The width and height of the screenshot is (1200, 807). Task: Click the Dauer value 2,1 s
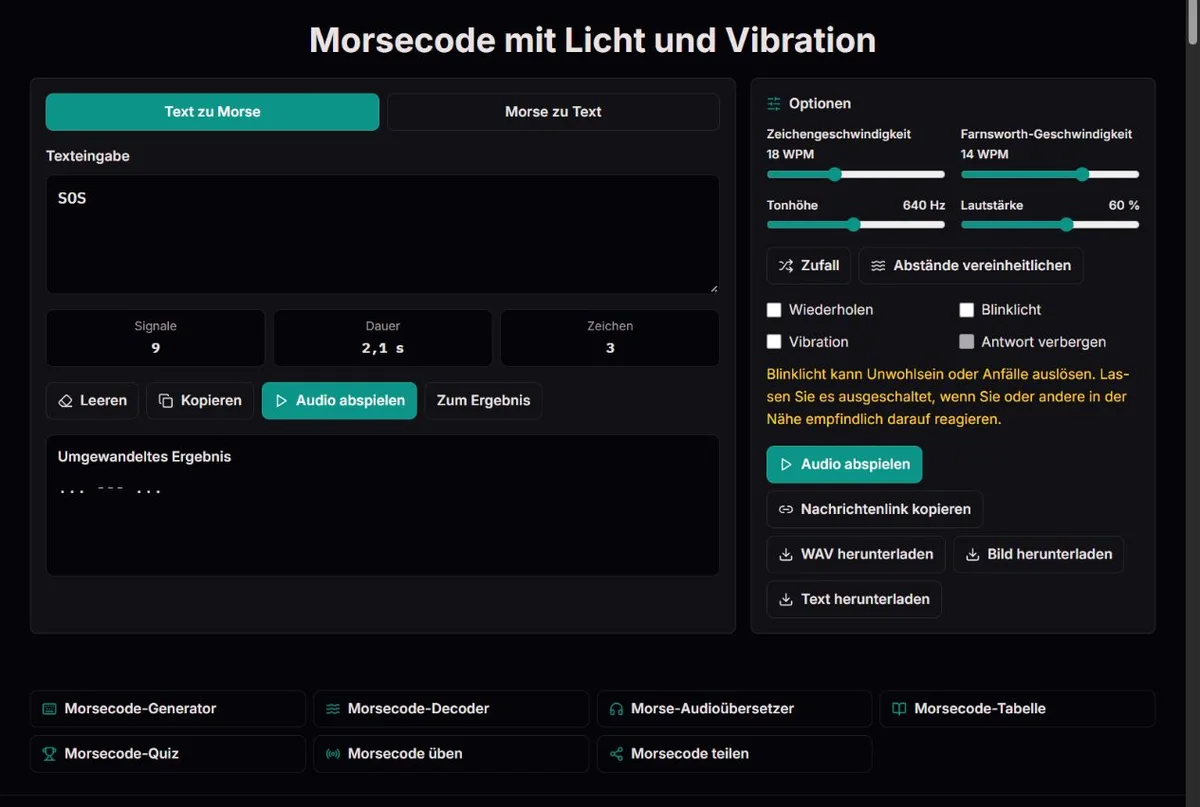point(383,348)
